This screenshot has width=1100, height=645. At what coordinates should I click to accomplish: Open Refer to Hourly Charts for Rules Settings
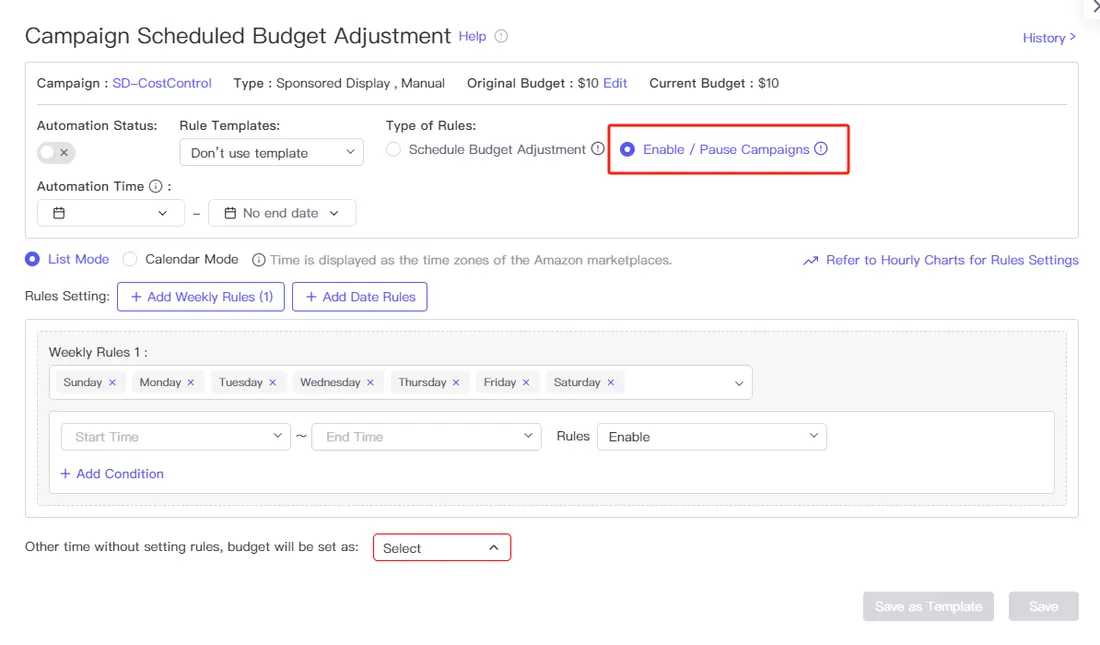[x=952, y=260]
